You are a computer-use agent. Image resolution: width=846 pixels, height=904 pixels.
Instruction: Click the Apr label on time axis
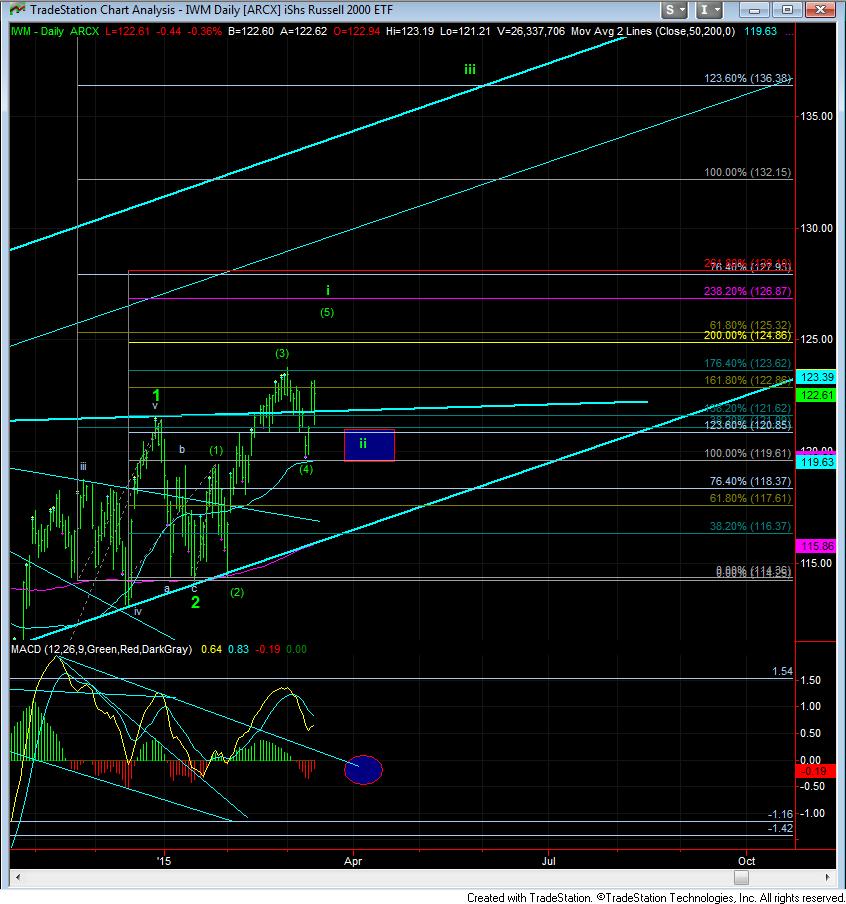click(353, 861)
